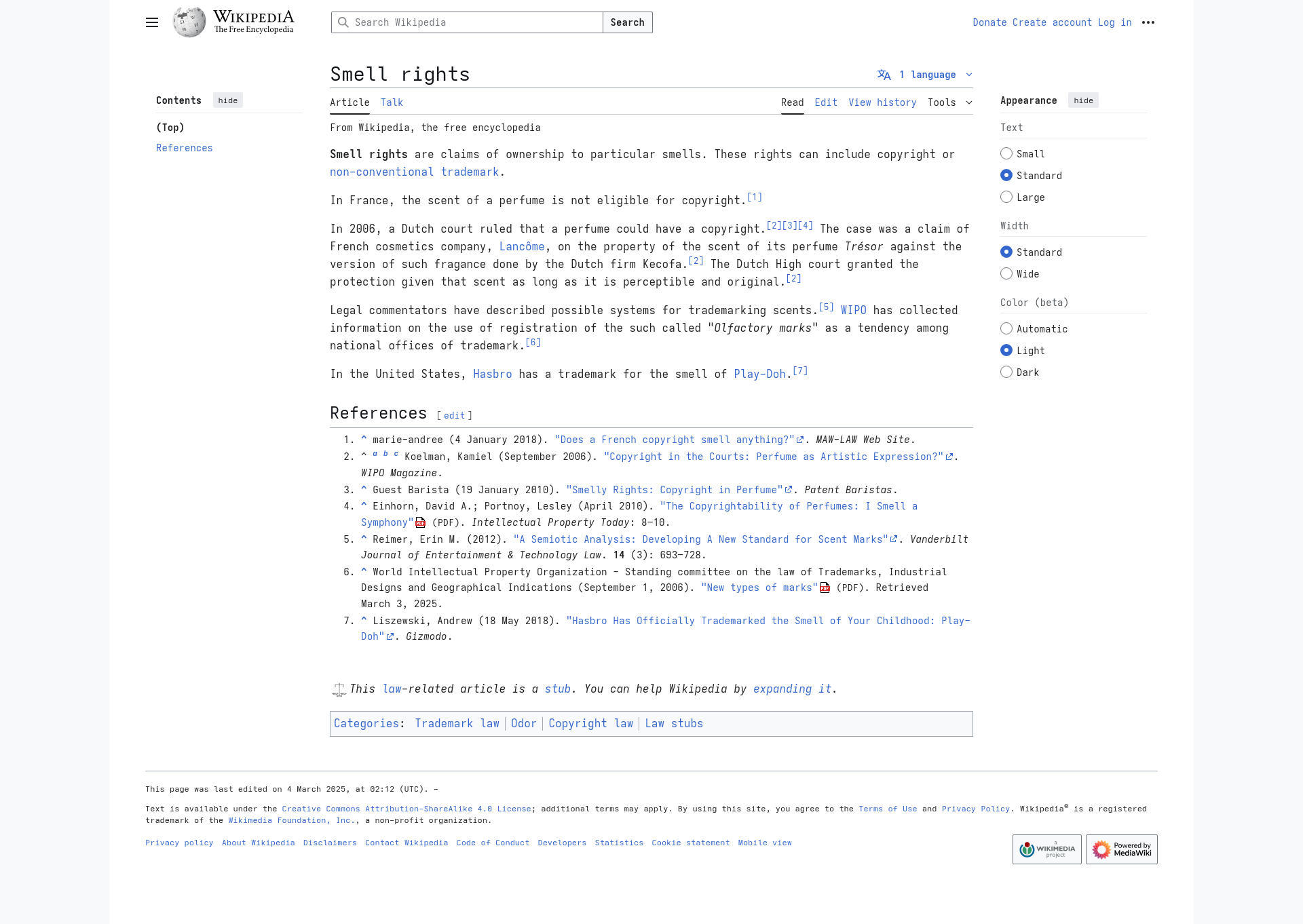Click the Powered by MediaWiki badge
Screen dimensions: 1303x924
[x=1122, y=849]
